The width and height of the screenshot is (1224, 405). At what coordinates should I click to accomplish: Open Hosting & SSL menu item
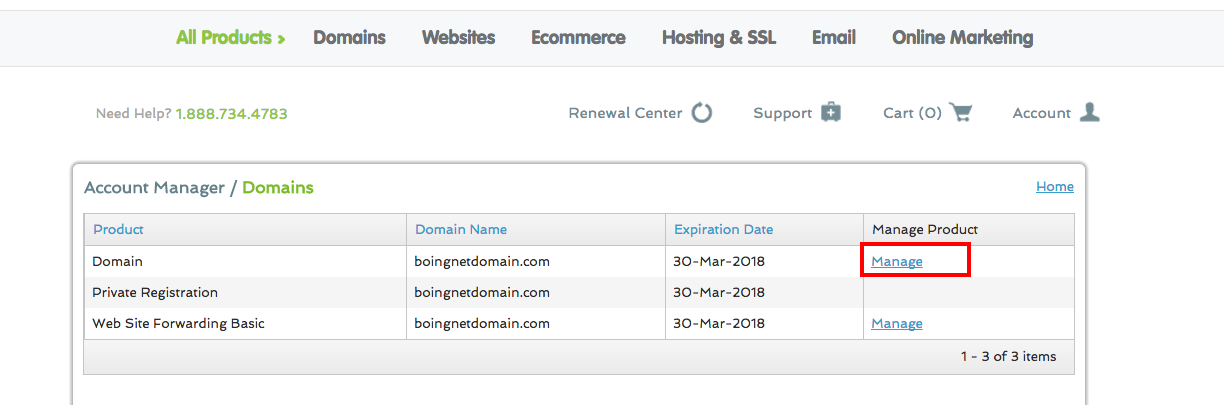(719, 38)
